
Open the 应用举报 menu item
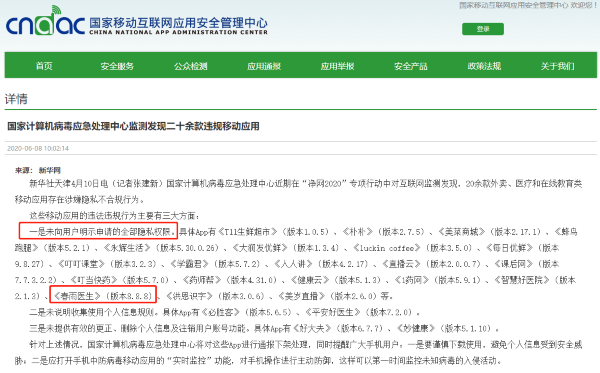338,66
